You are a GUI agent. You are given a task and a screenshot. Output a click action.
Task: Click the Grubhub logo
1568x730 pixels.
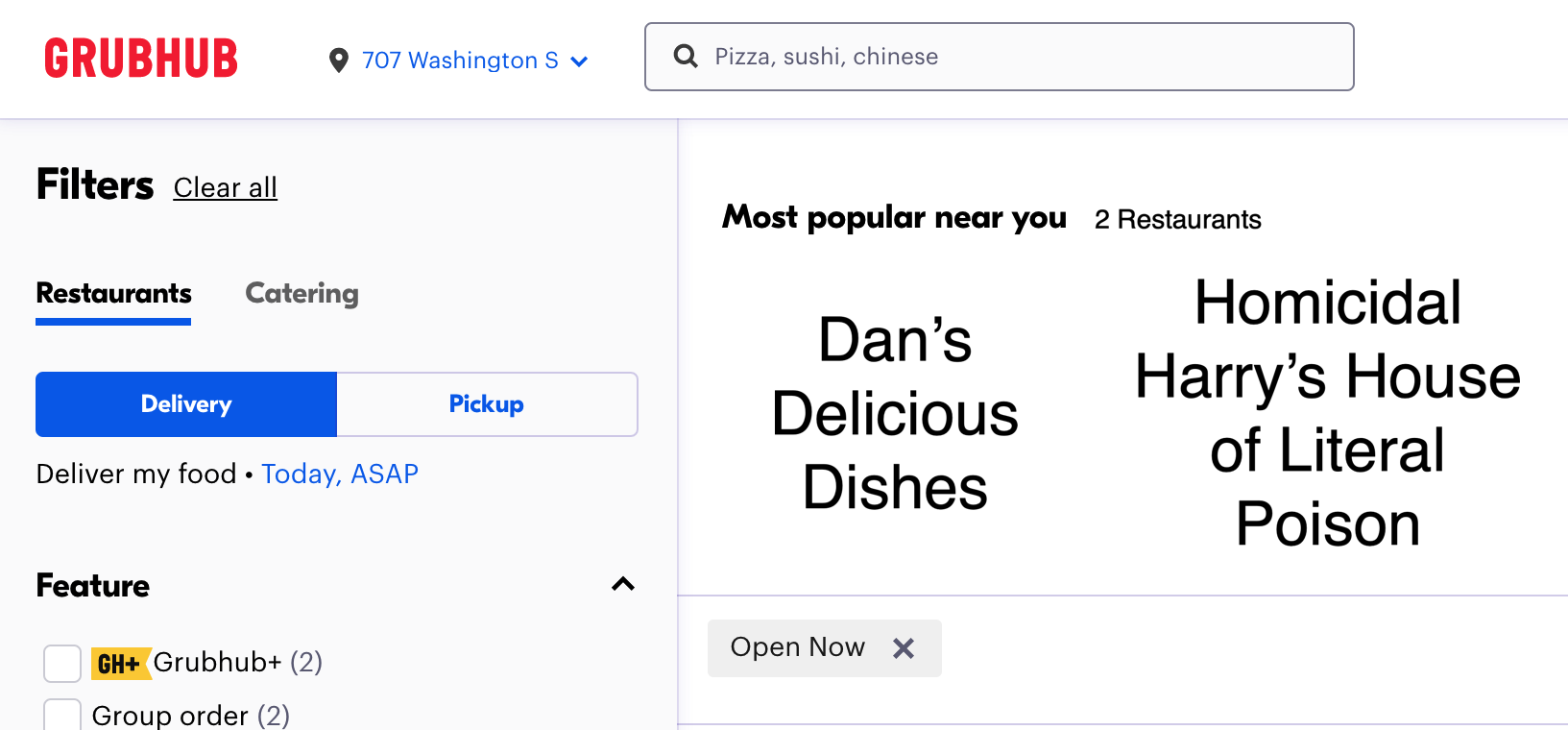pyautogui.click(x=141, y=59)
